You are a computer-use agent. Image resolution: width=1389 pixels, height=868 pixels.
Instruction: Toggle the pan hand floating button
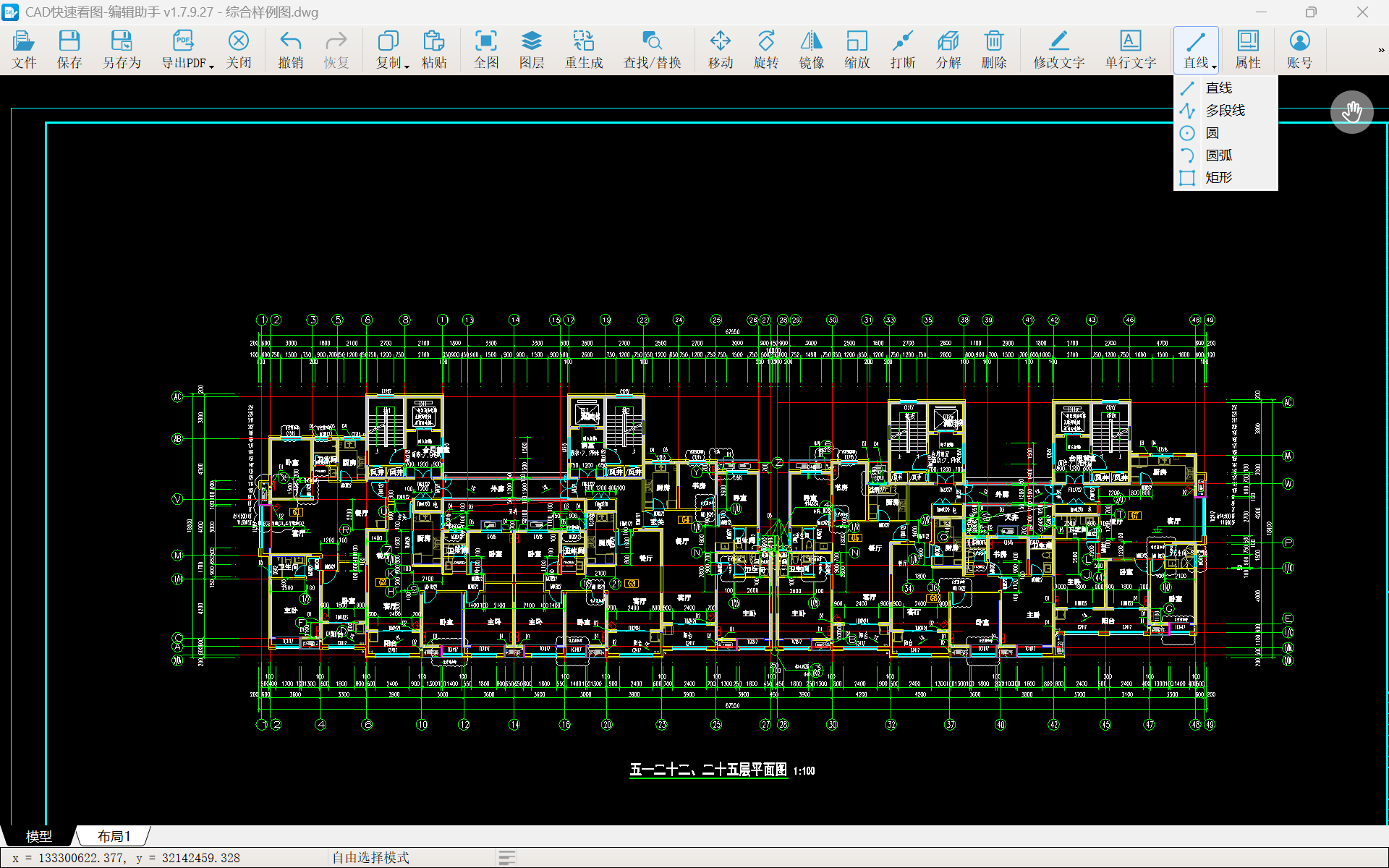1351,112
